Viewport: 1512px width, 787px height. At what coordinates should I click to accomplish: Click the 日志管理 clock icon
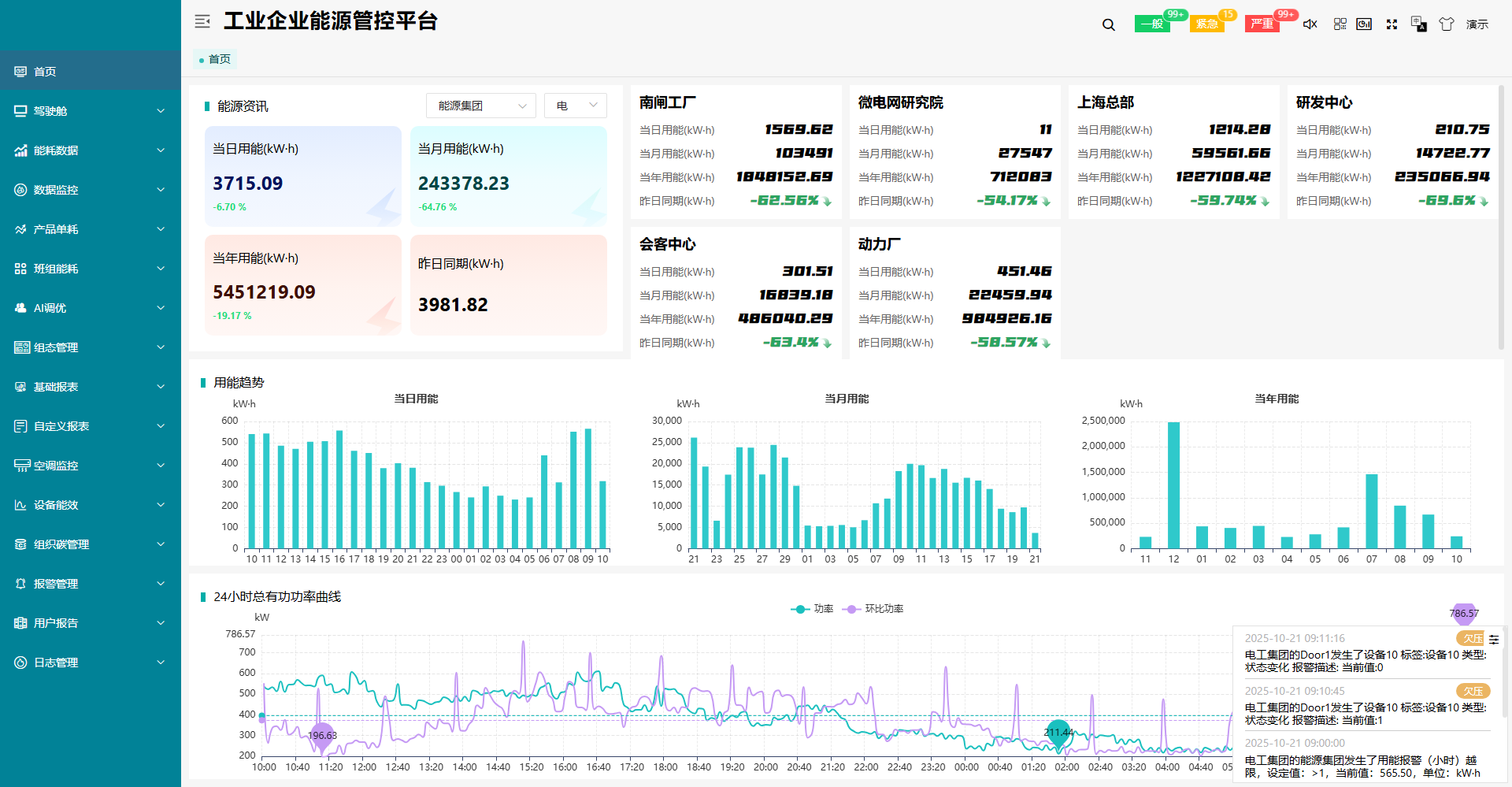pyautogui.click(x=20, y=663)
